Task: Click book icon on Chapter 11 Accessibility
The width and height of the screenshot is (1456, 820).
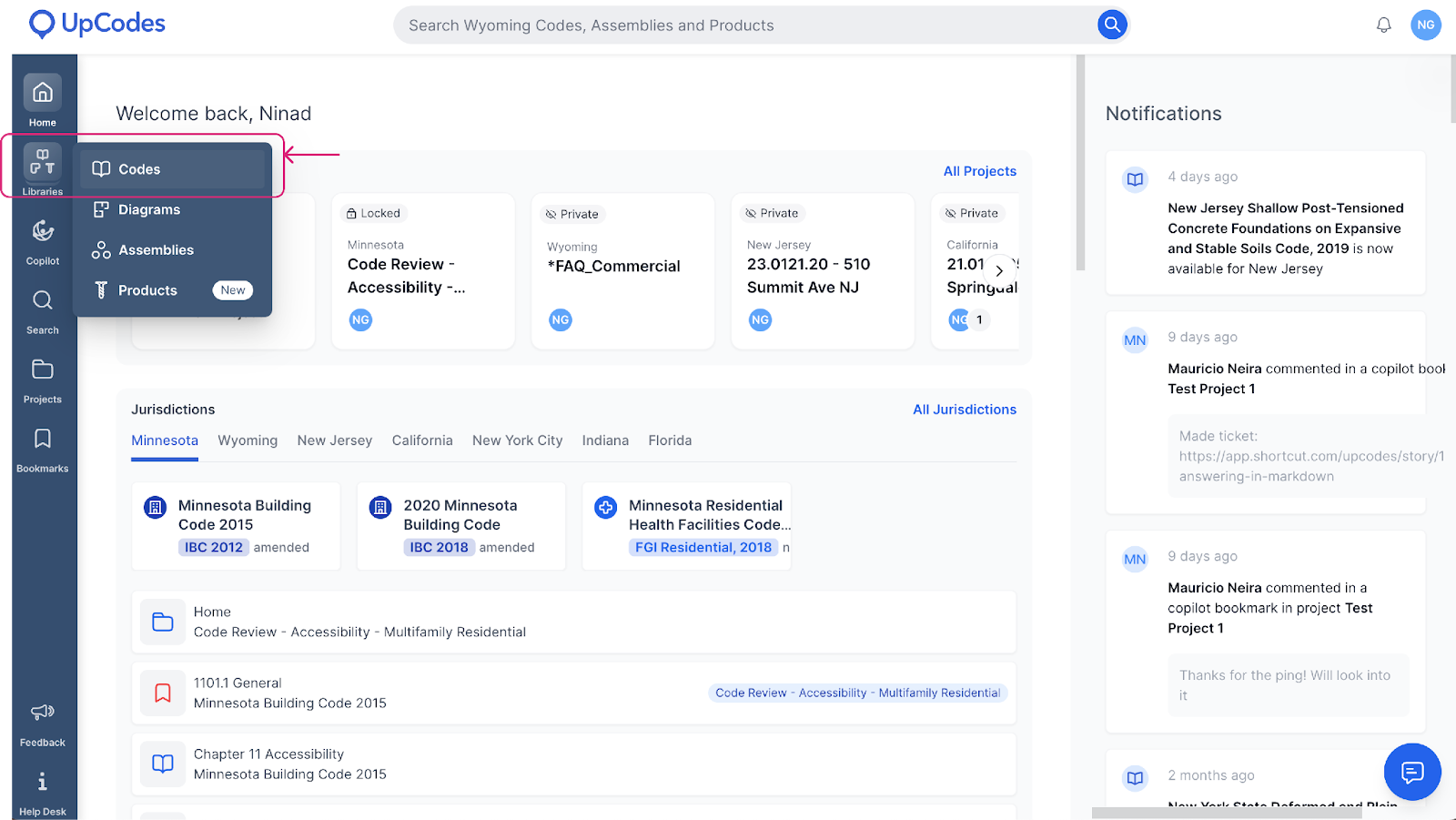Action: [163, 764]
